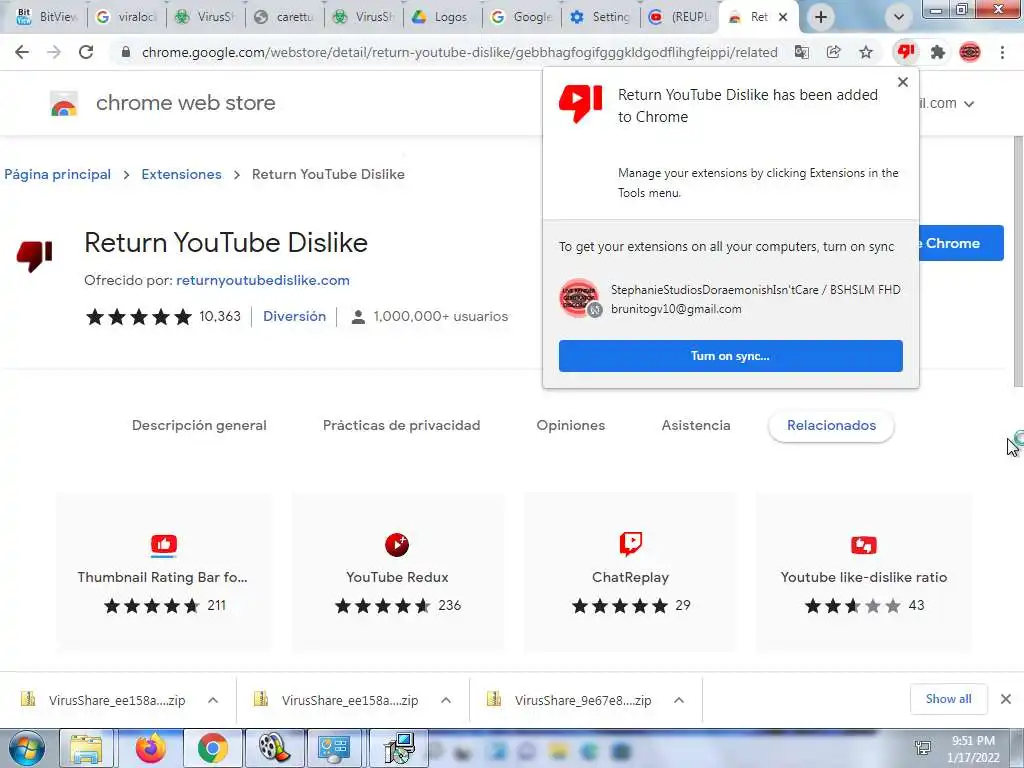The width and height of the screenshot is (1024, 768).
Task: Expand options for first VirusShare_ee158a download
Action: [213, 700]
